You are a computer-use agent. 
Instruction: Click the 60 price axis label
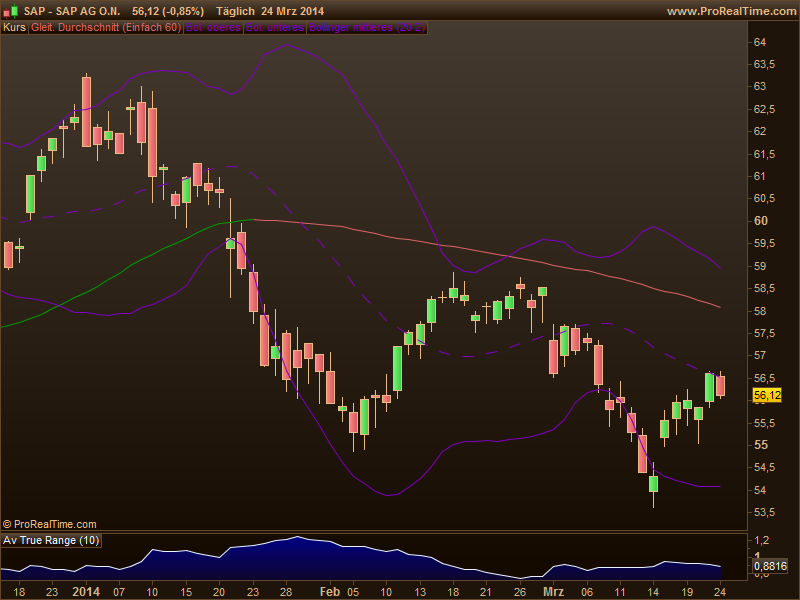pyautogui.click(x=760, y=221)
